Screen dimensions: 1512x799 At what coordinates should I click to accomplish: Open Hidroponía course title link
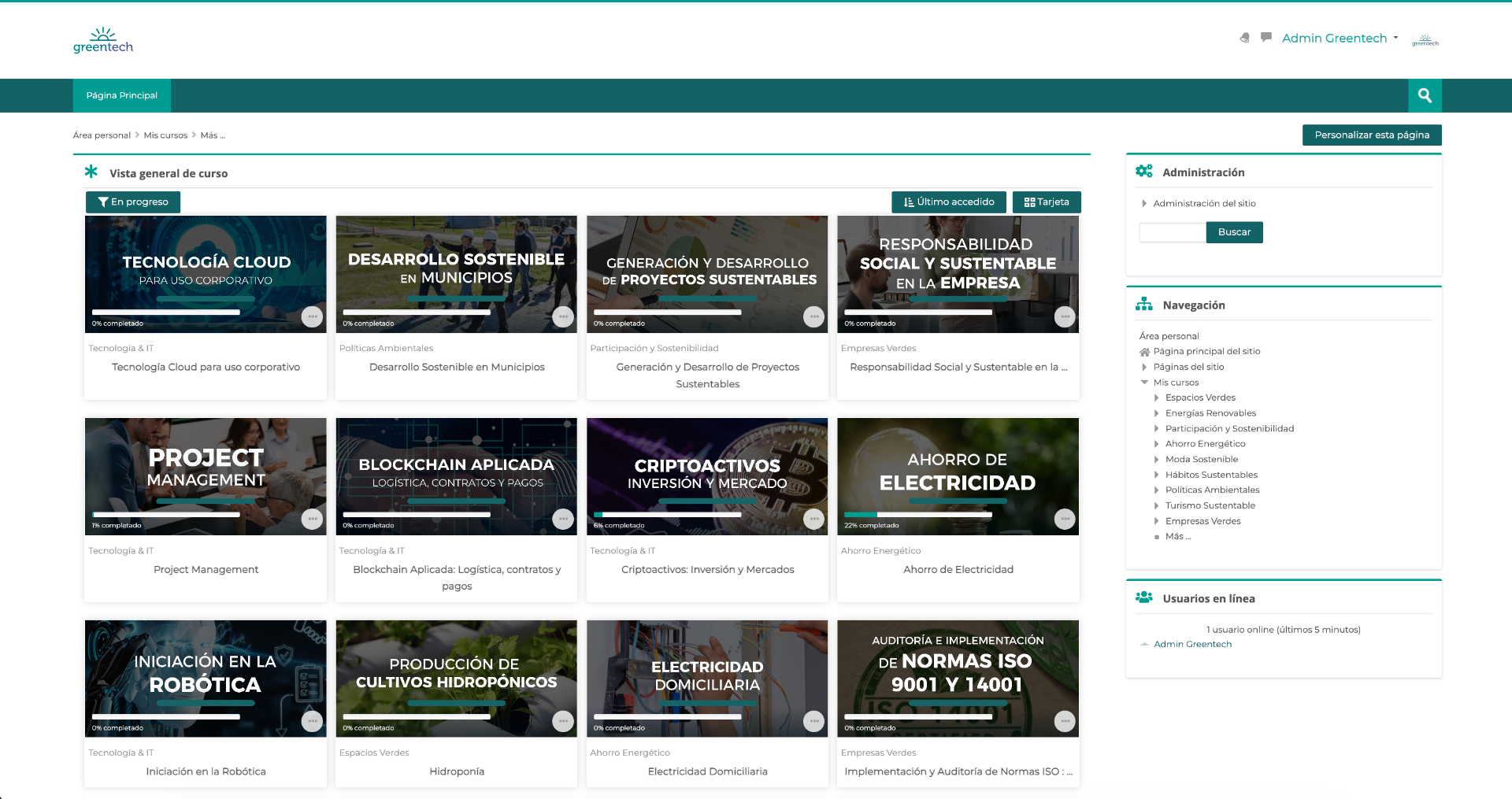(457, 771)
